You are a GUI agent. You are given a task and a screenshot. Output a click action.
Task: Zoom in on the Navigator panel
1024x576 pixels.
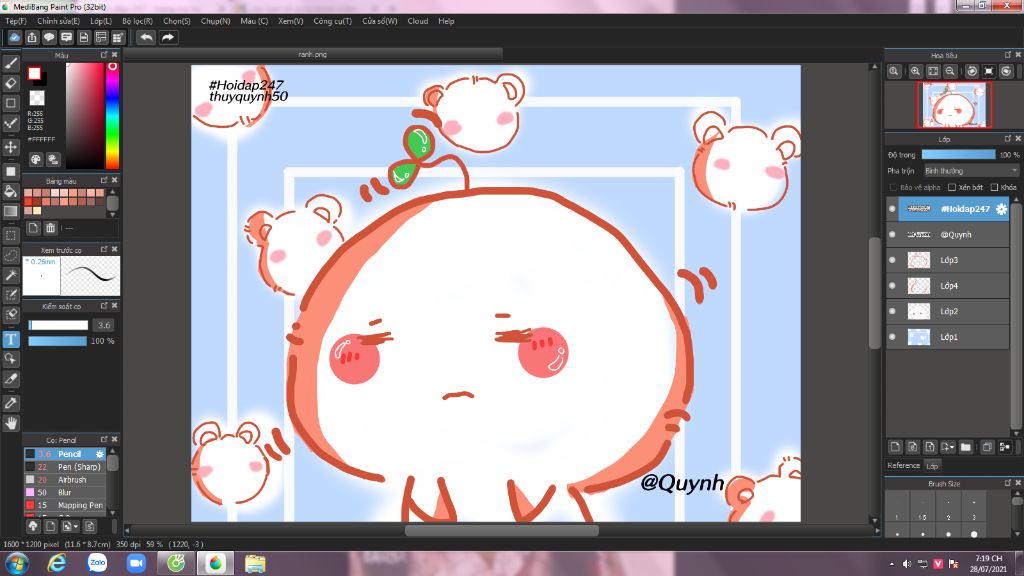point(916,71)
